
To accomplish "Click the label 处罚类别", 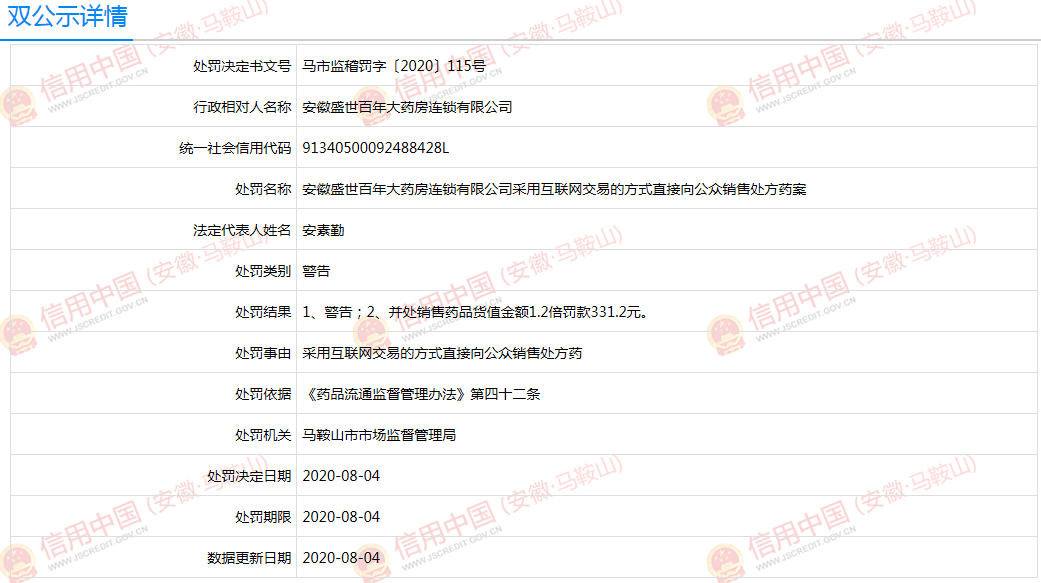I will pyautogui.click(x=263, y=271).
